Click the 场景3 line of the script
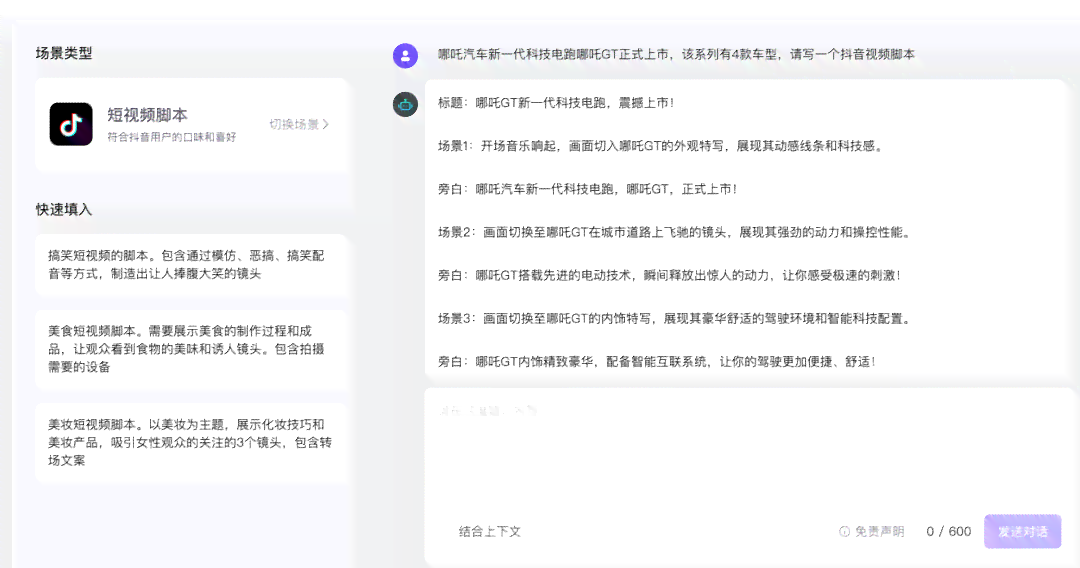This screenshot has height=568, width=1080. [x=675, y=318]
